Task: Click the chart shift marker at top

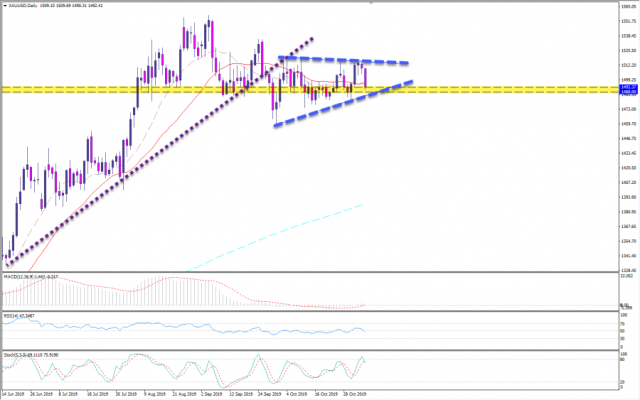Action: (371, 3)
